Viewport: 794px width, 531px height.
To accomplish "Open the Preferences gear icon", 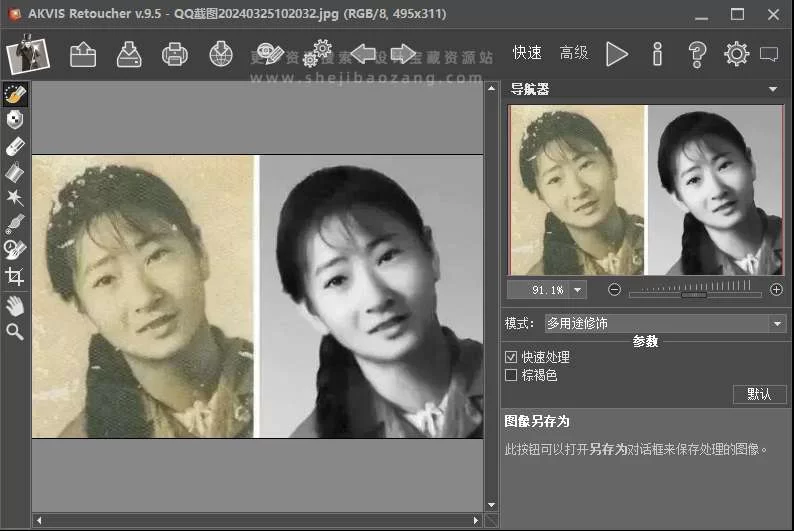I will tap(736, 54).
